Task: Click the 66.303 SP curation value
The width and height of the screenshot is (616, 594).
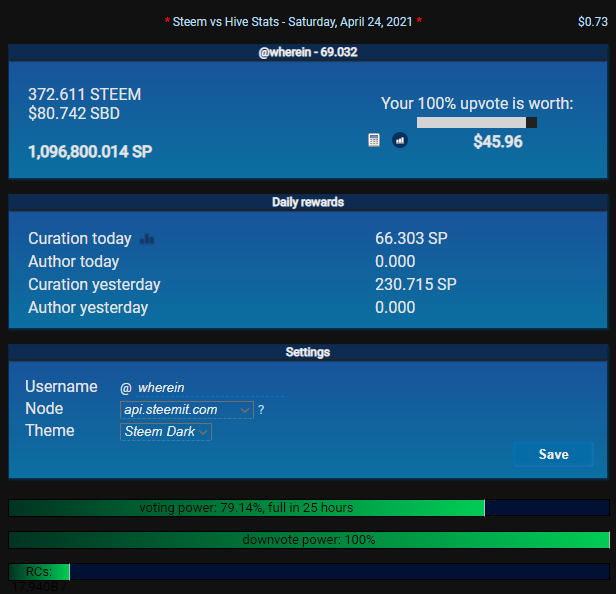Action: (x=411, y=238)
